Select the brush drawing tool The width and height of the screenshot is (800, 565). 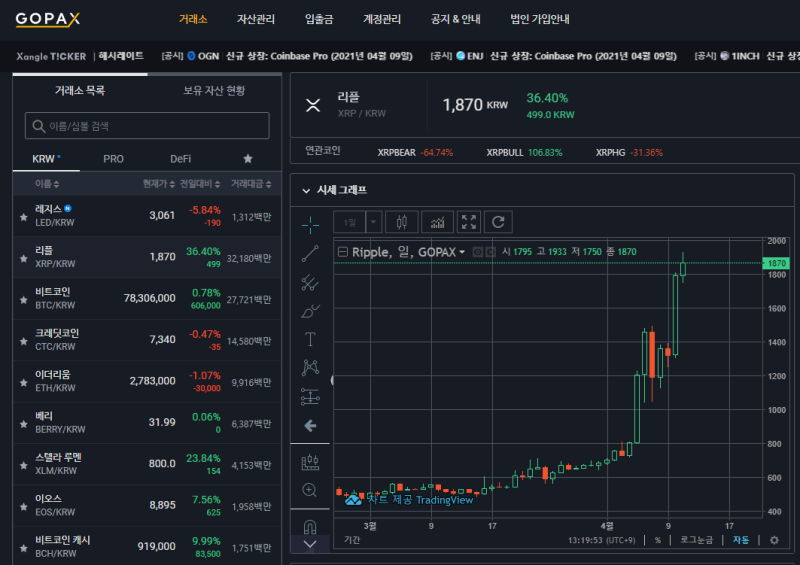point(310,311)
